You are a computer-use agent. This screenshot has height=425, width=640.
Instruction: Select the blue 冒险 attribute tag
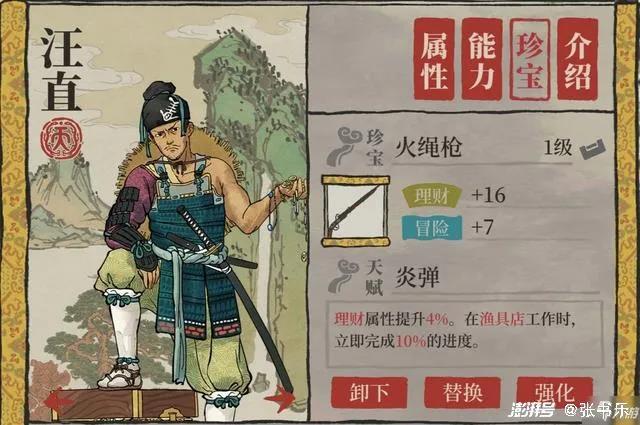click(x=432, y=227)
